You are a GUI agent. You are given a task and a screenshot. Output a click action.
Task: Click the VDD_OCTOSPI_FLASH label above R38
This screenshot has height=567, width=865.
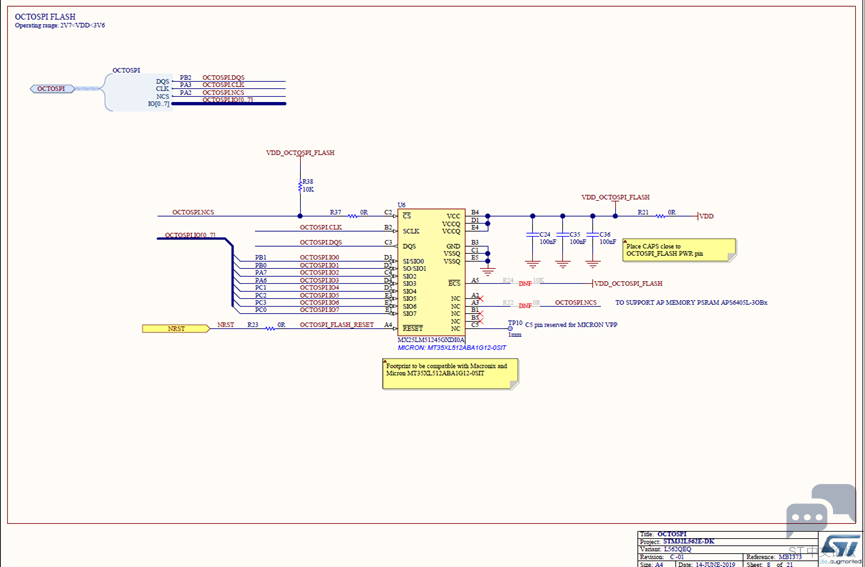(x=300, y=153)
